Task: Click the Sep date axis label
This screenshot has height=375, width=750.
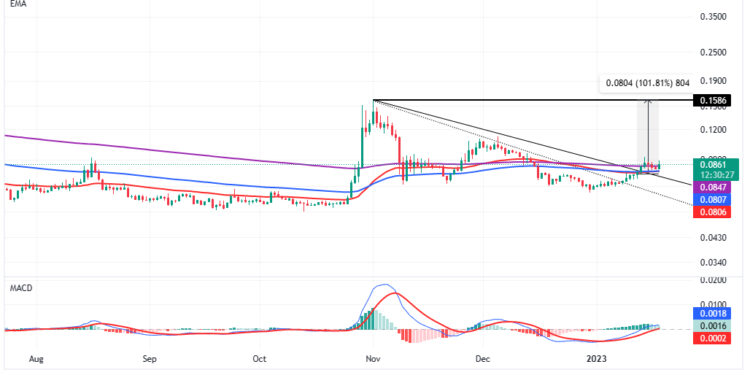Action: (150, 359)
